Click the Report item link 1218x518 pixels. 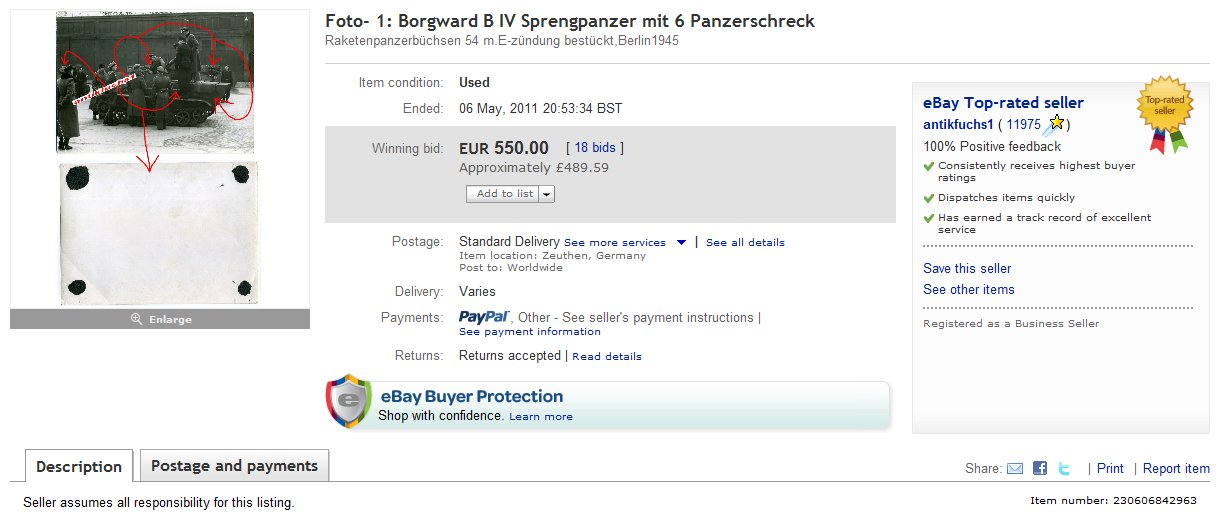pyautogui.click(x=1176, y=468)
